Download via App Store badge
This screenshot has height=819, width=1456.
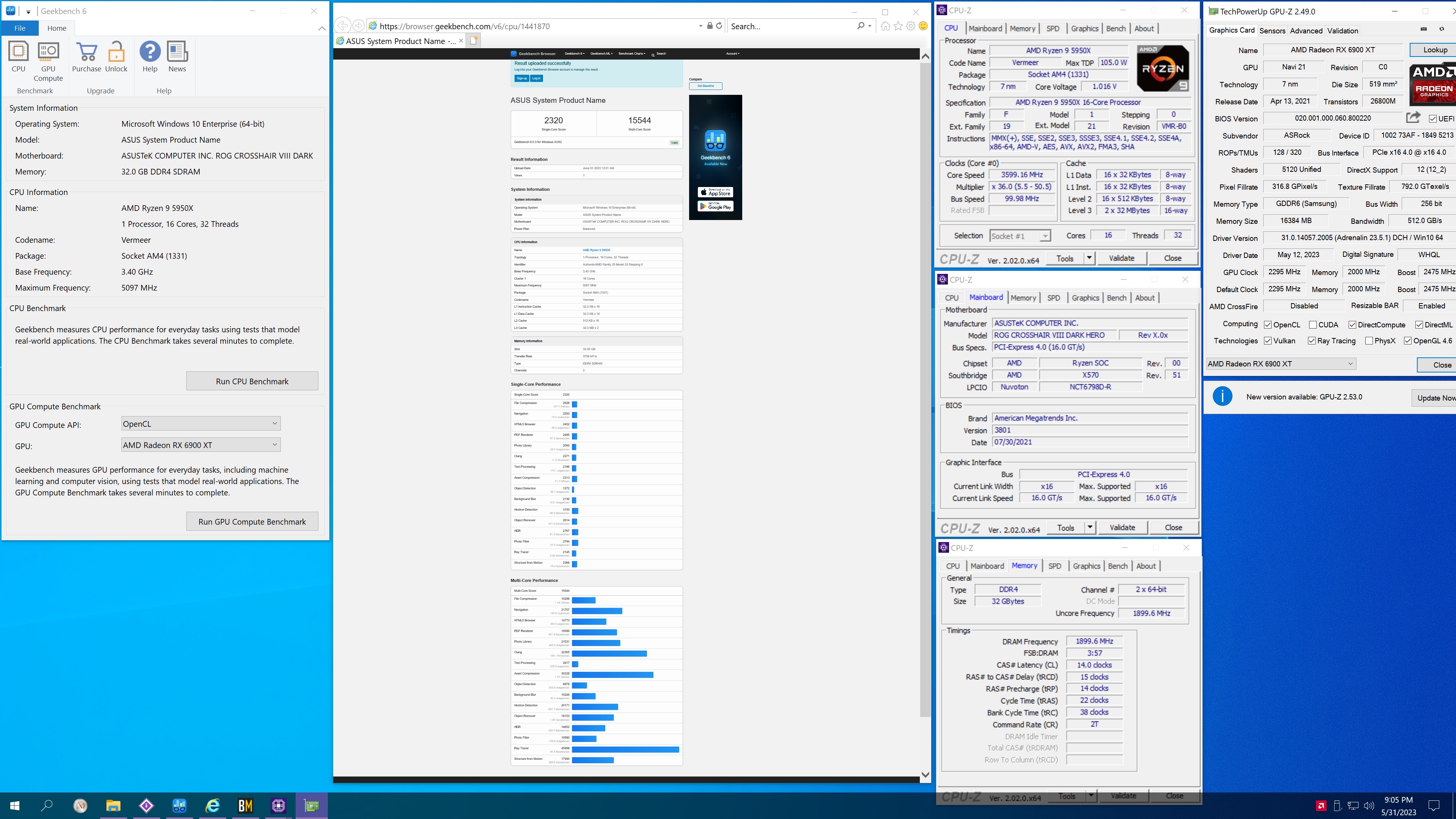click(x=715, y=192)
